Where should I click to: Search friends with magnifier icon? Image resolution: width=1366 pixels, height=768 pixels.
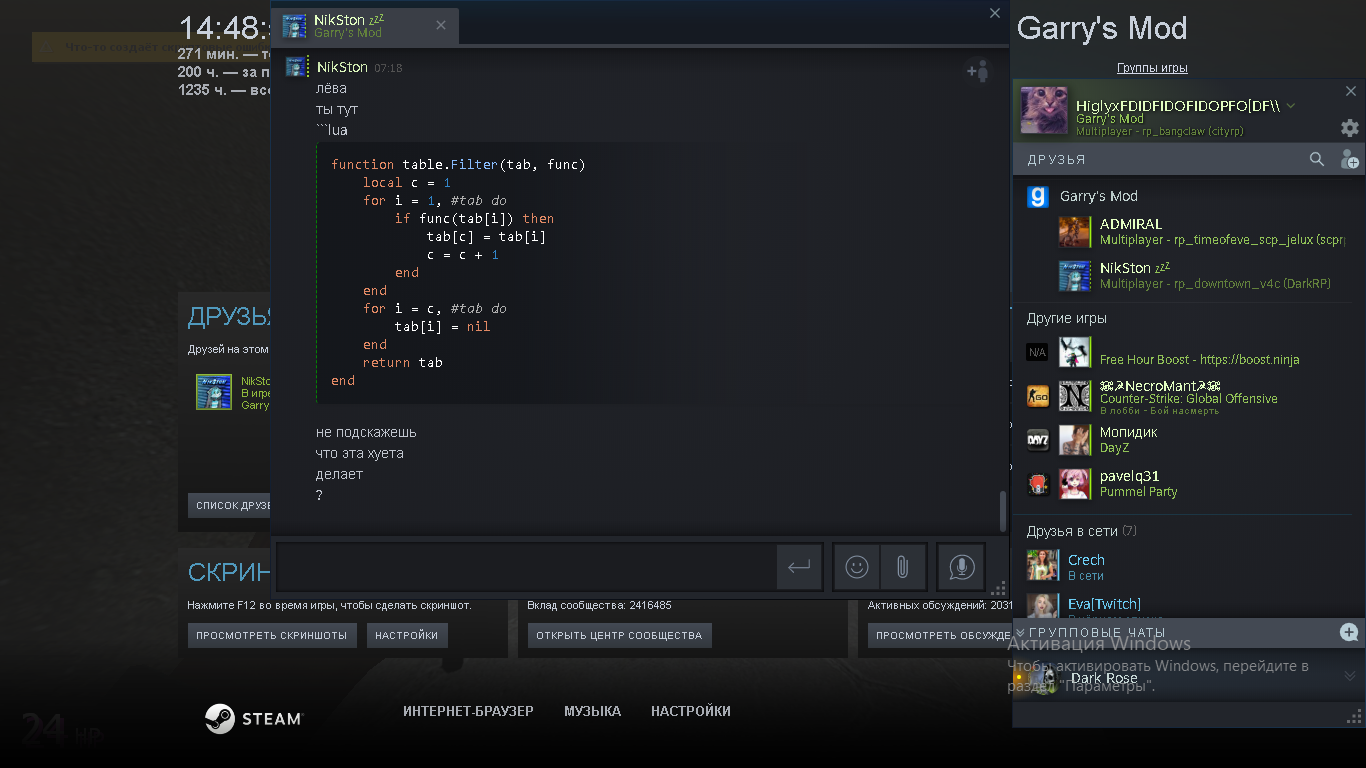(x=1317, y=159)
